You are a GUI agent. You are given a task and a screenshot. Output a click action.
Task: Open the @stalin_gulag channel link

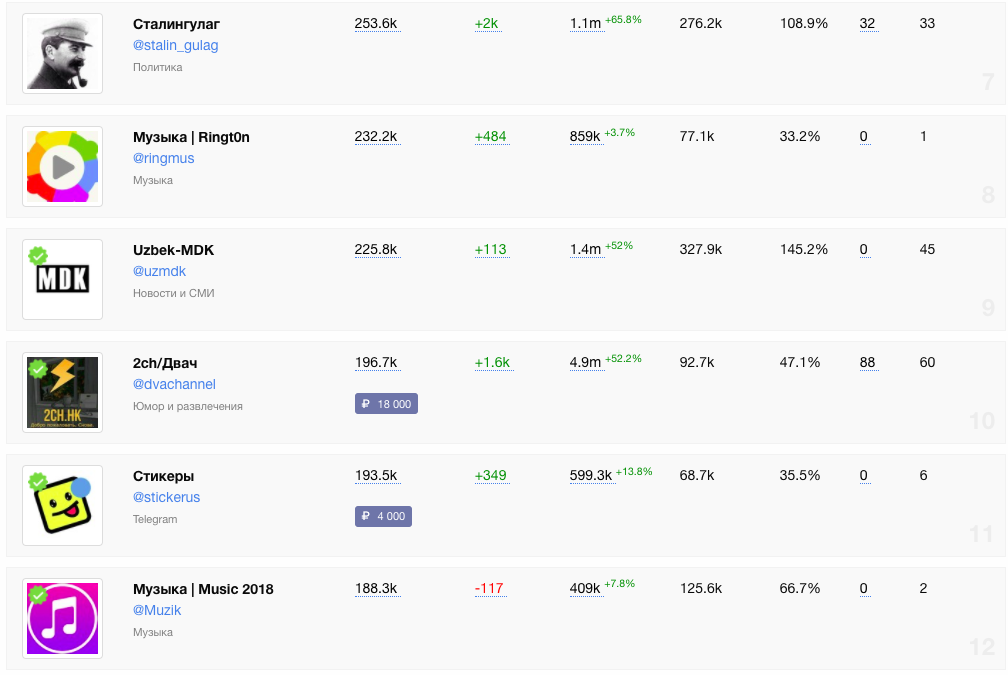175,45
